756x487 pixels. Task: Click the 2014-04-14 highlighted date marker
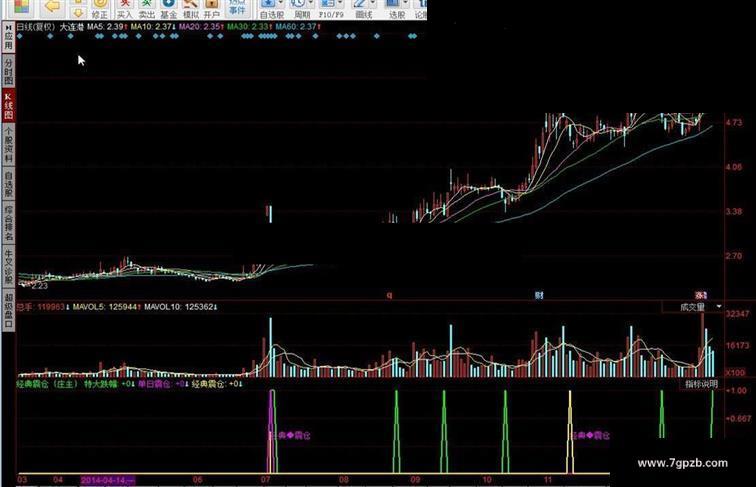click(108, 480)
